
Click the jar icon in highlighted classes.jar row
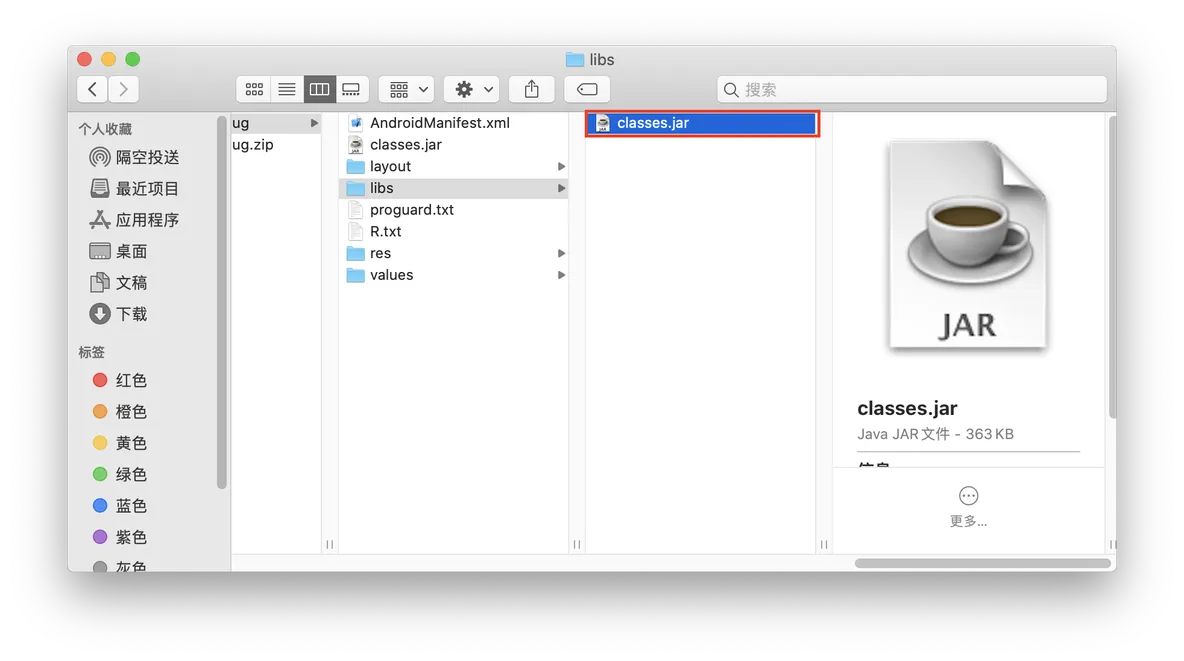[x=603, y=123]
